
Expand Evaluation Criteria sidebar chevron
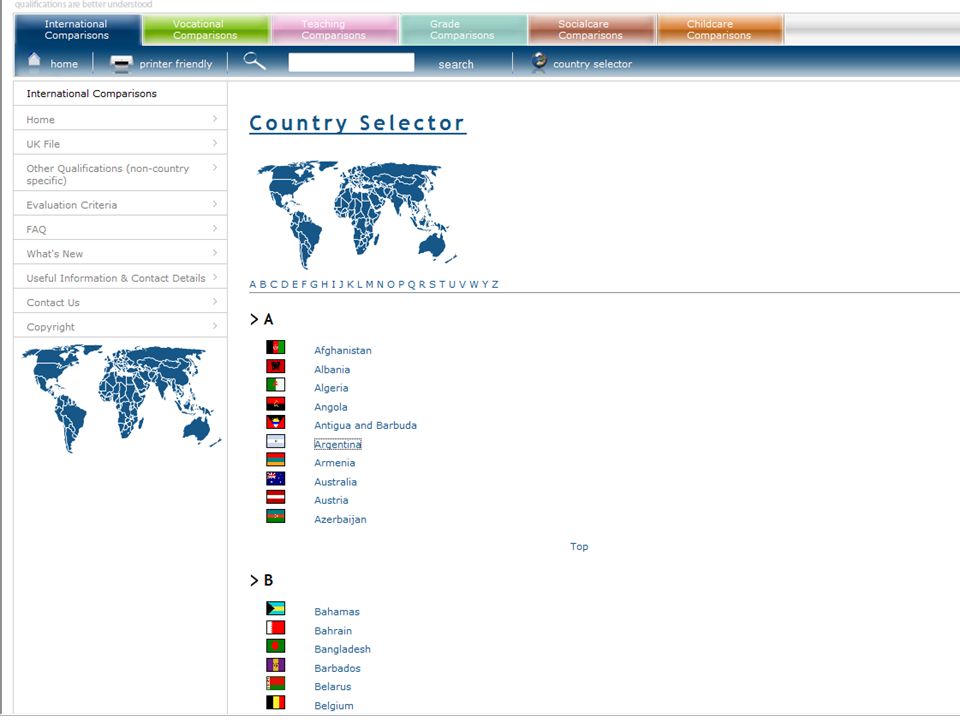215,204
